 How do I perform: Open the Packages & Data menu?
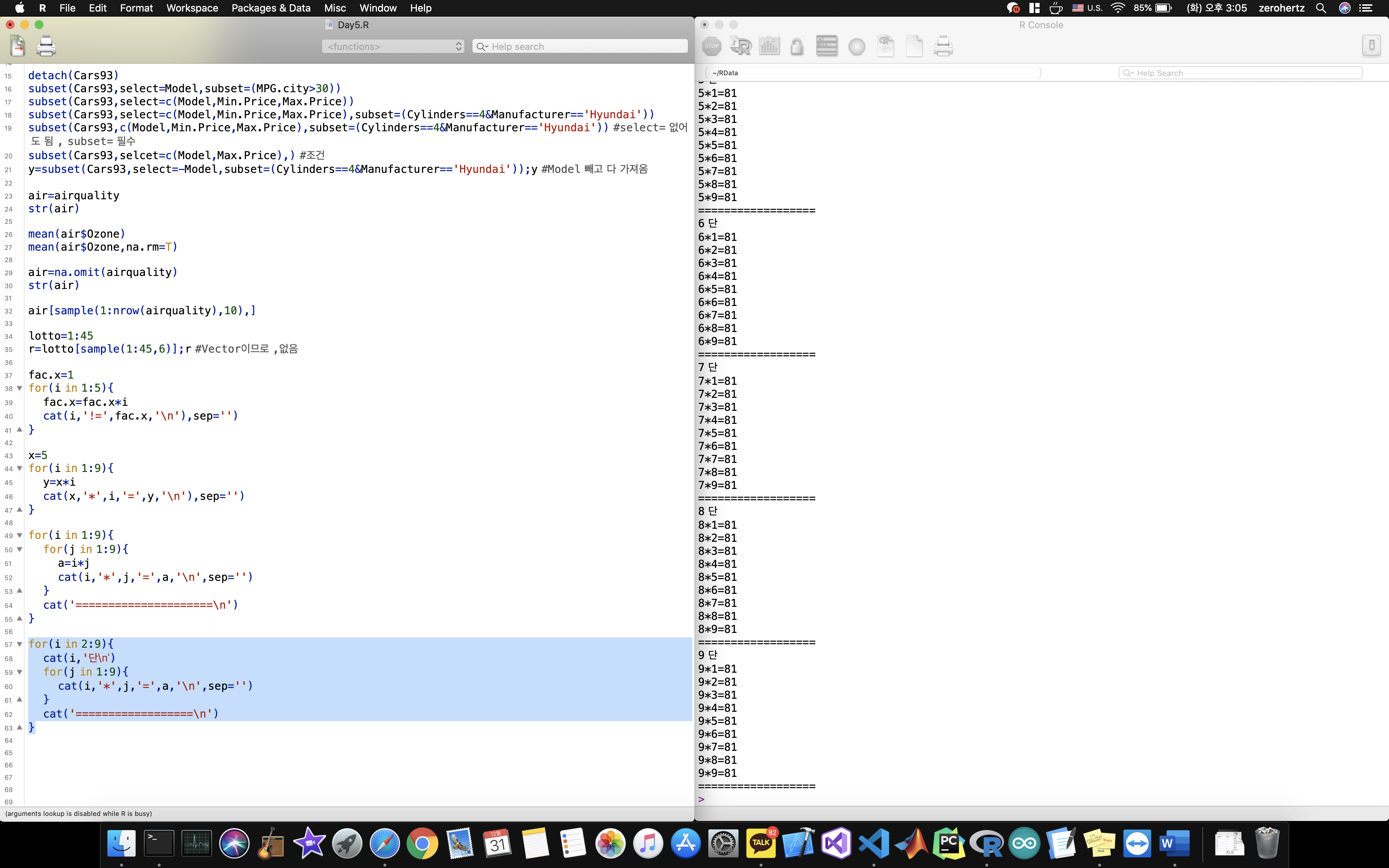[x=271, y=8]
